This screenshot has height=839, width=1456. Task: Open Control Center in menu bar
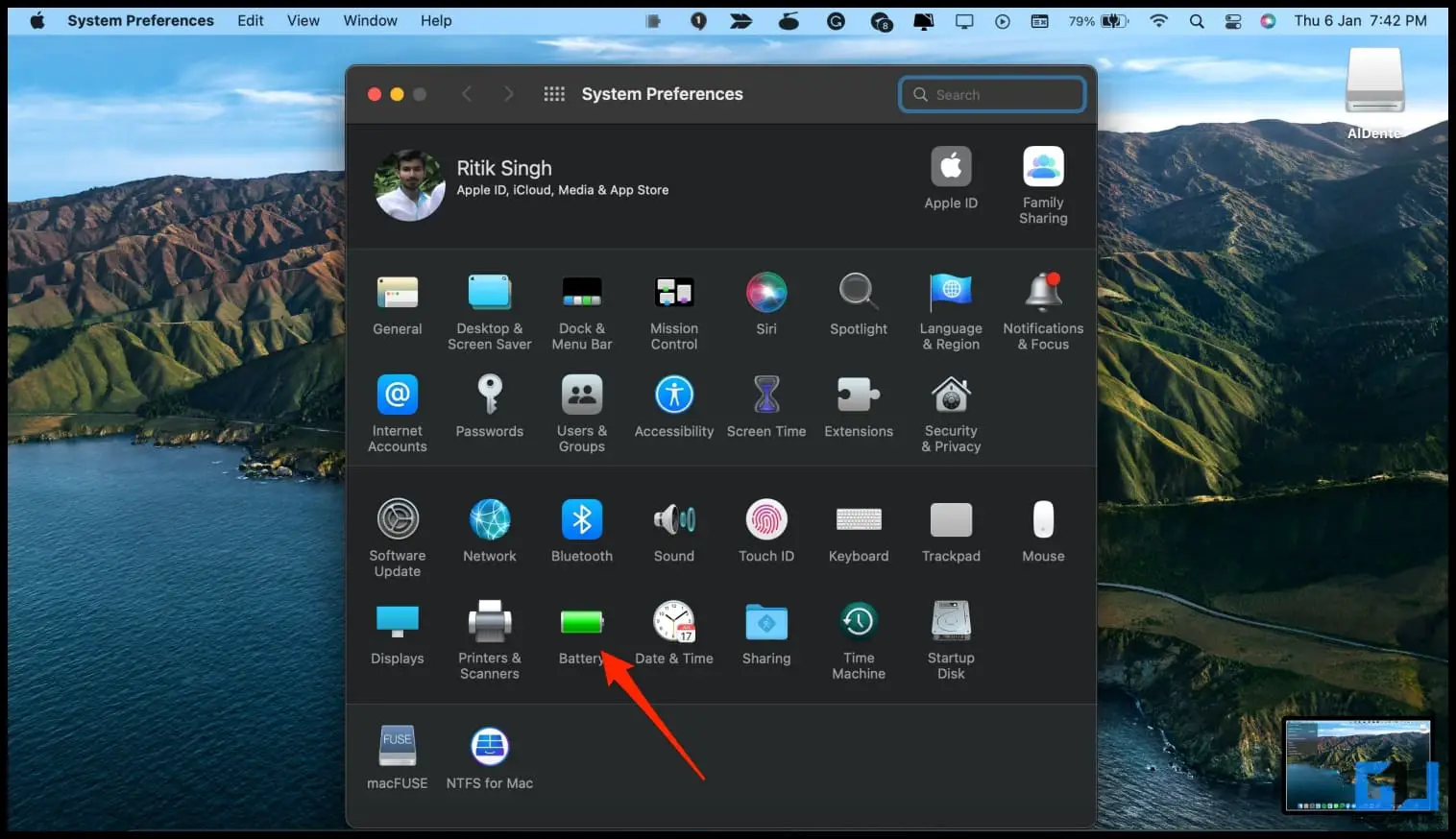click(1233, 20)
